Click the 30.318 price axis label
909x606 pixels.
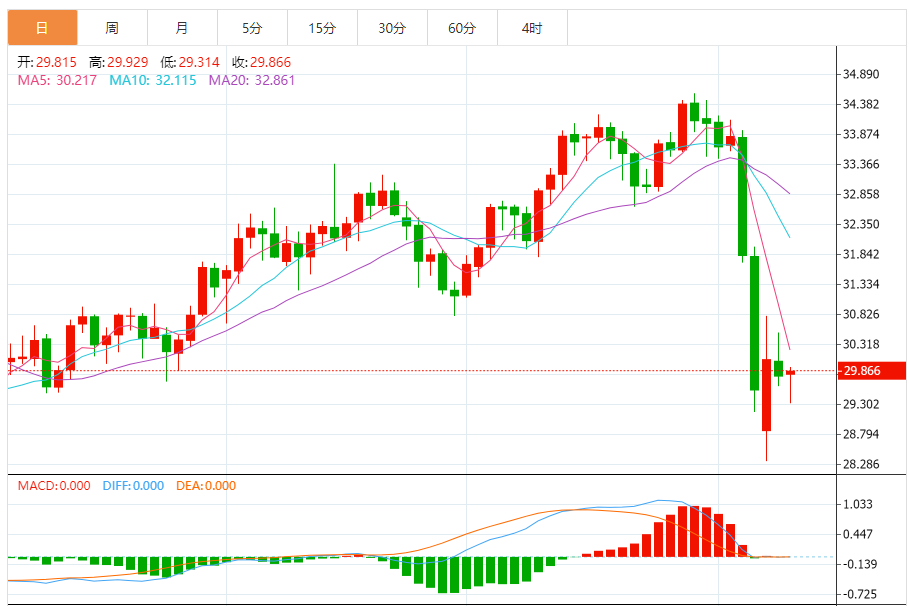[861, 344]
